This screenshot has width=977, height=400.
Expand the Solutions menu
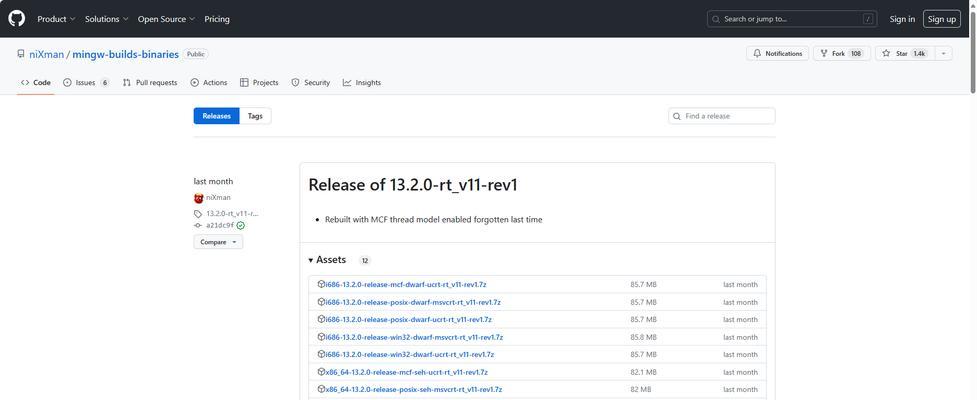[x=107, y=19]
